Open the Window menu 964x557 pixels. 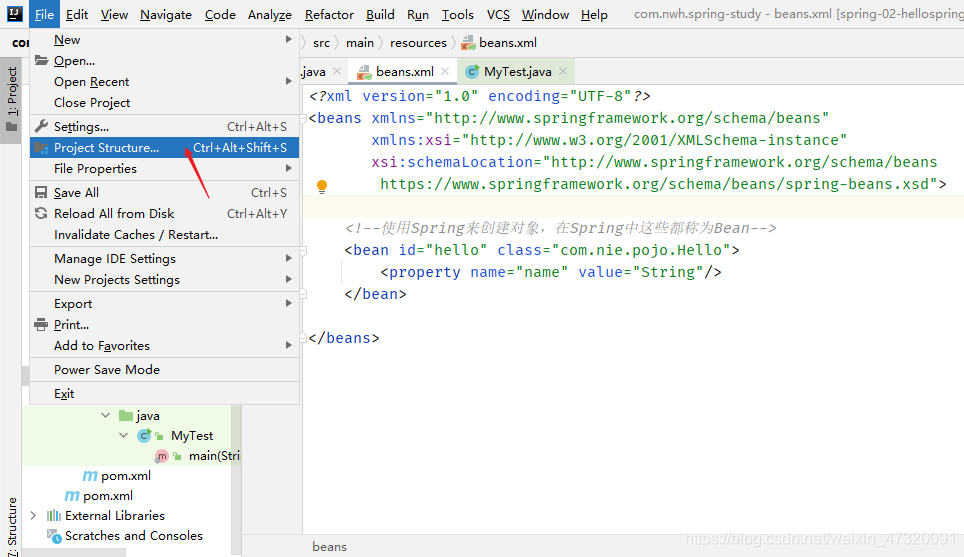tap(545, 14)
